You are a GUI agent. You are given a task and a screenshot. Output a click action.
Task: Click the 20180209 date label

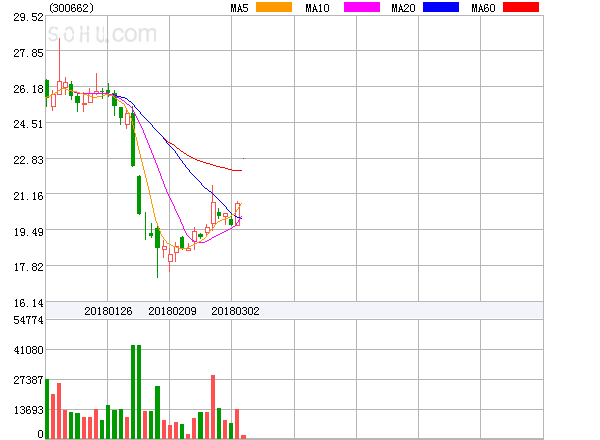(x=172, y=311)
